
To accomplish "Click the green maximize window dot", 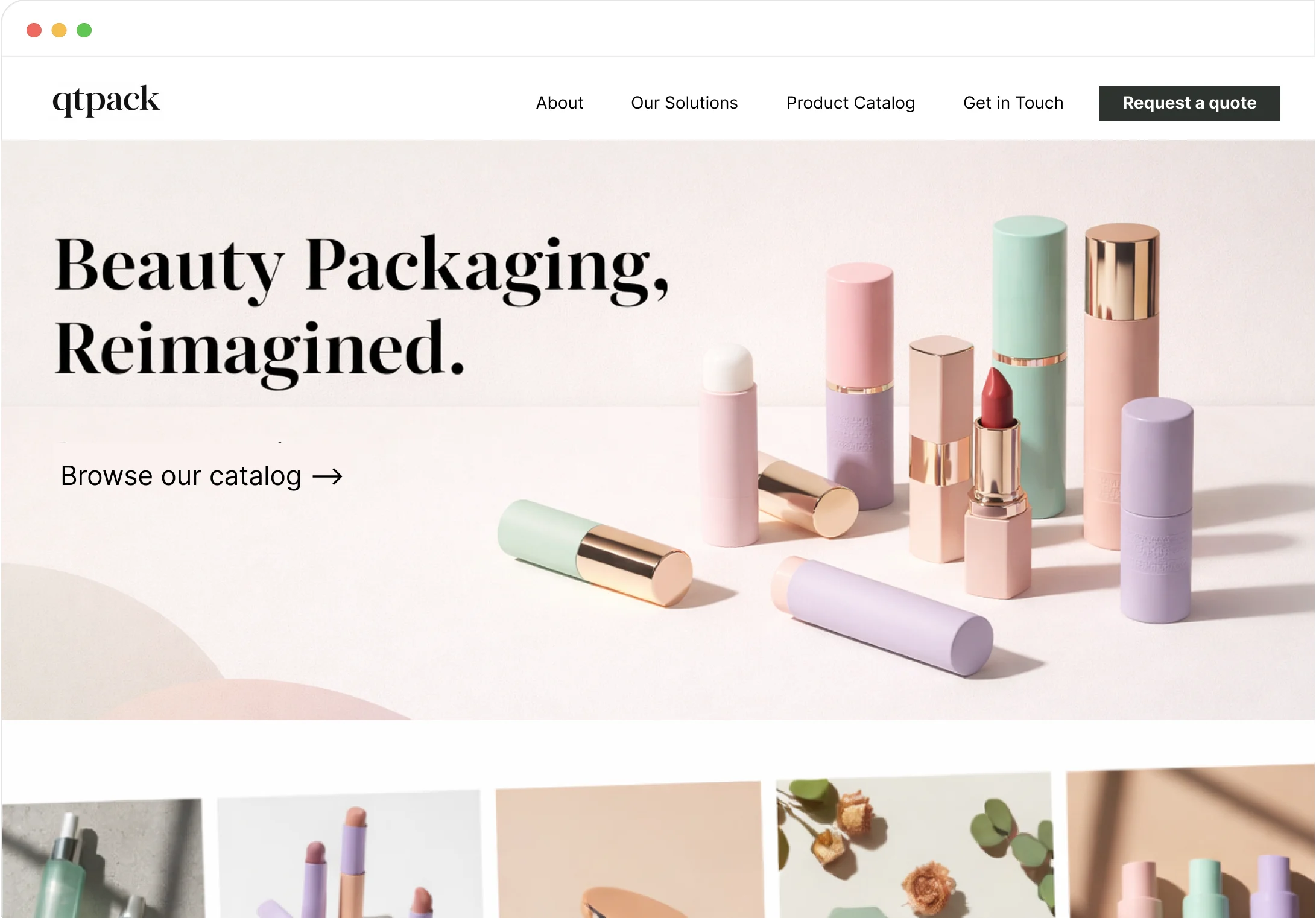I will (84, 30).
